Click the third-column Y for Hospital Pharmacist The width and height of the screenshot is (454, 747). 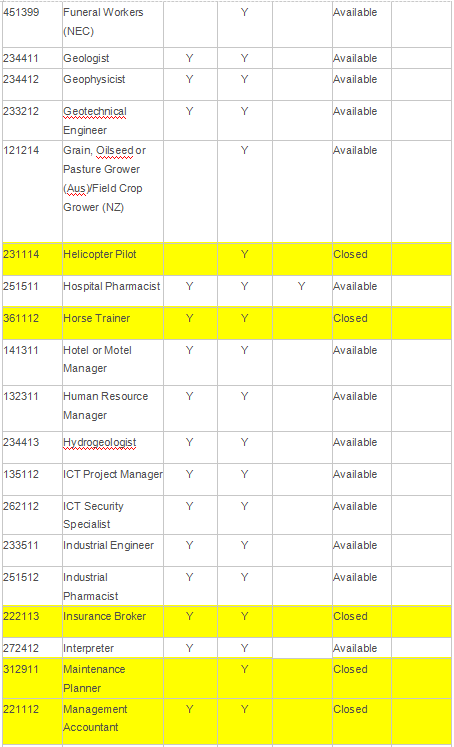click(302, 286)
